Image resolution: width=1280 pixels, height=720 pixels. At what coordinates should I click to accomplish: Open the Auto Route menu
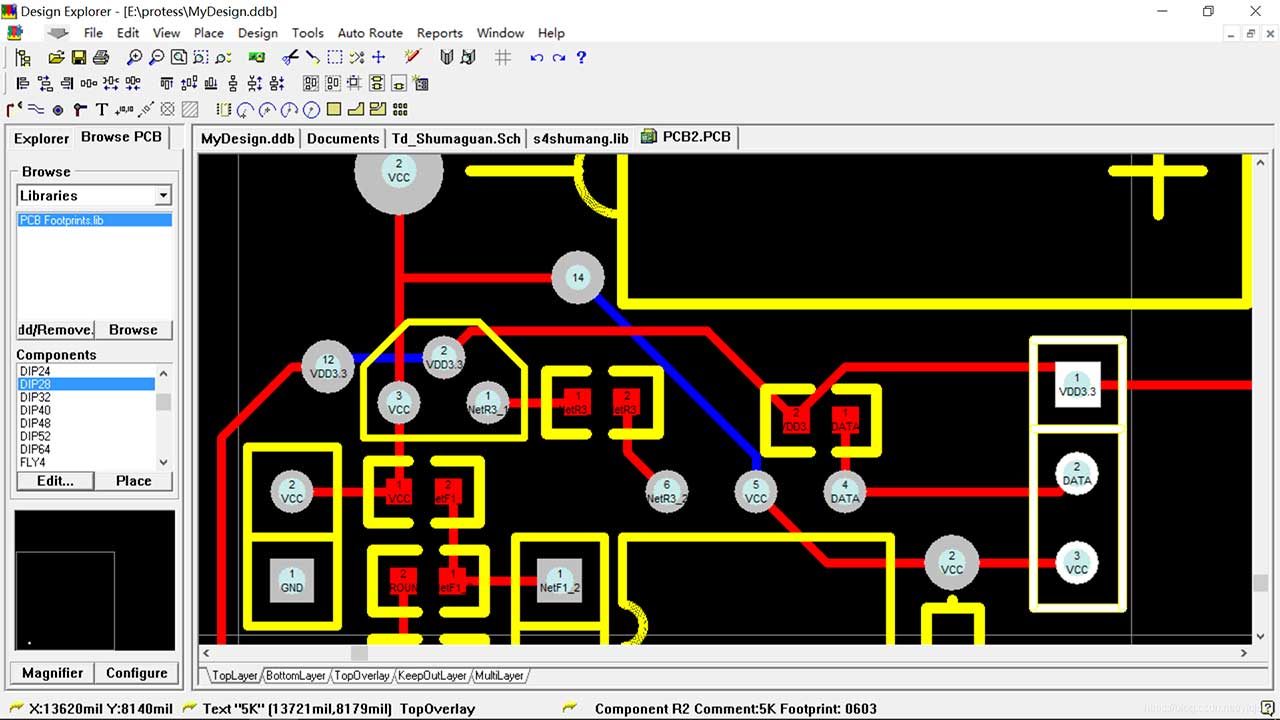pos(370,33)
